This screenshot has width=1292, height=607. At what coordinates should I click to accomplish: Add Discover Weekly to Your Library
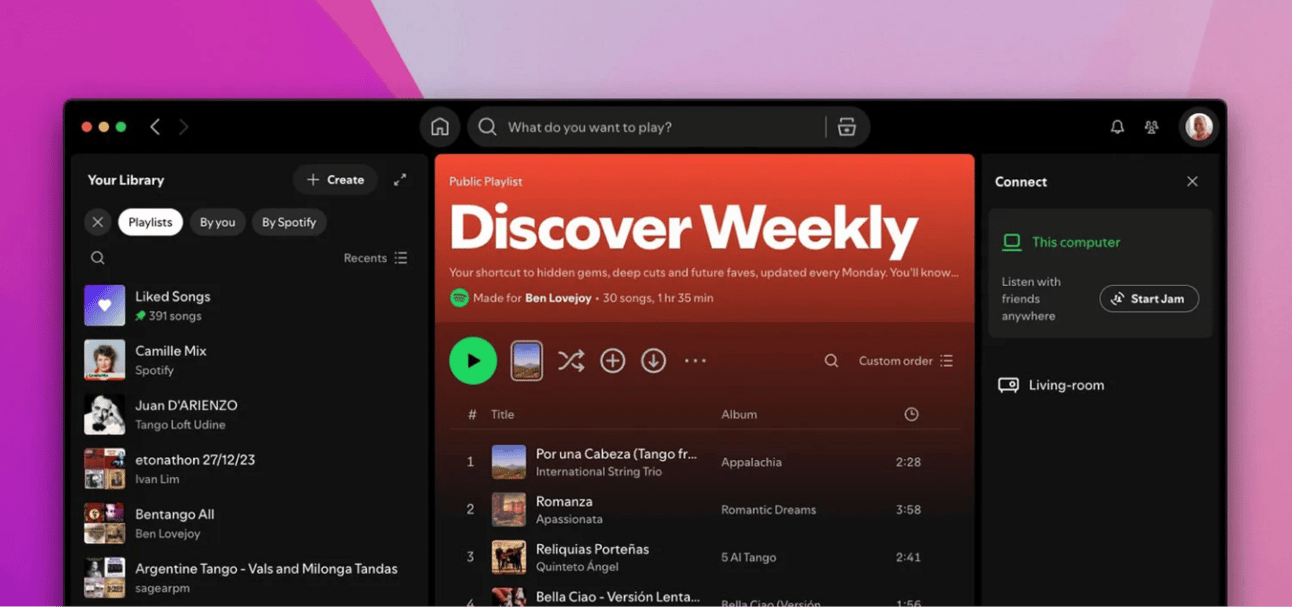(x=613, y=361)
